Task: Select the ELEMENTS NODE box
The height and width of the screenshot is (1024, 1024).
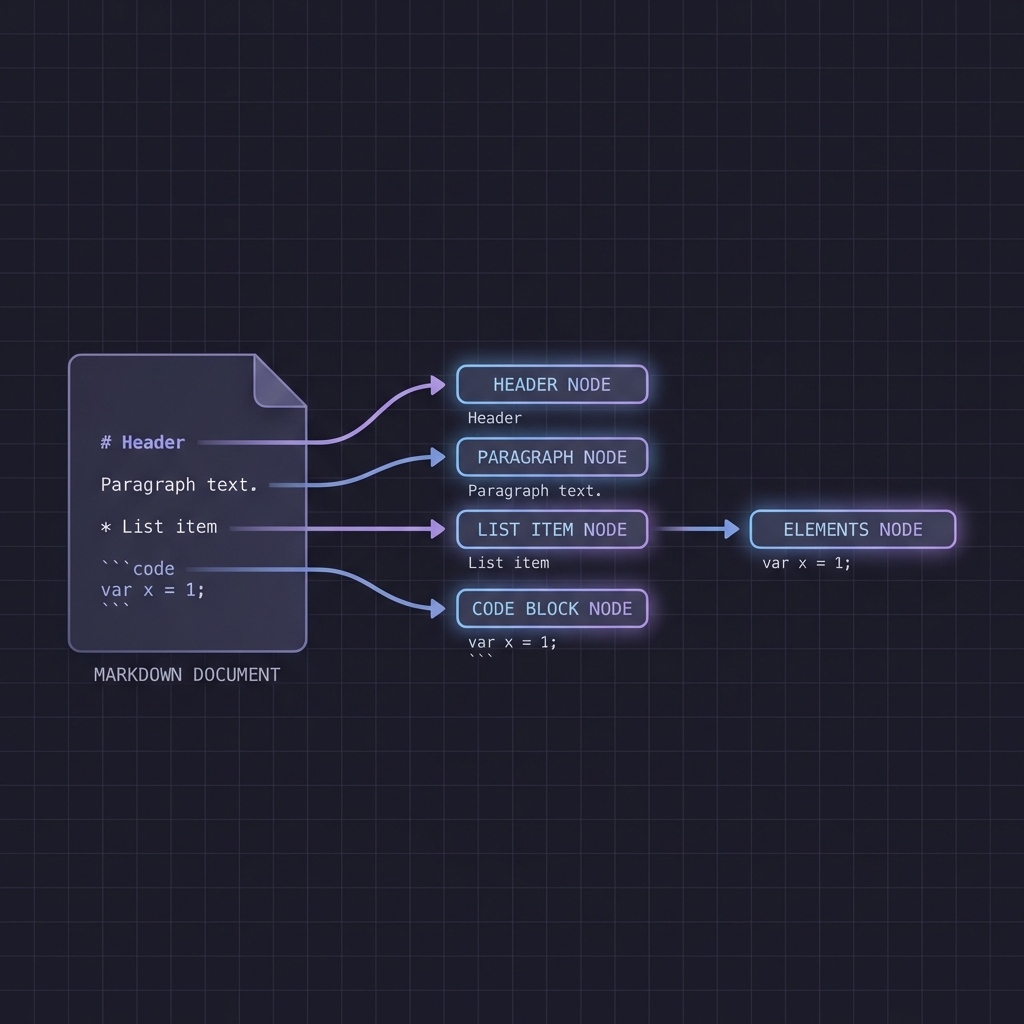Action: pyautogui.click(x=852, y=529)
